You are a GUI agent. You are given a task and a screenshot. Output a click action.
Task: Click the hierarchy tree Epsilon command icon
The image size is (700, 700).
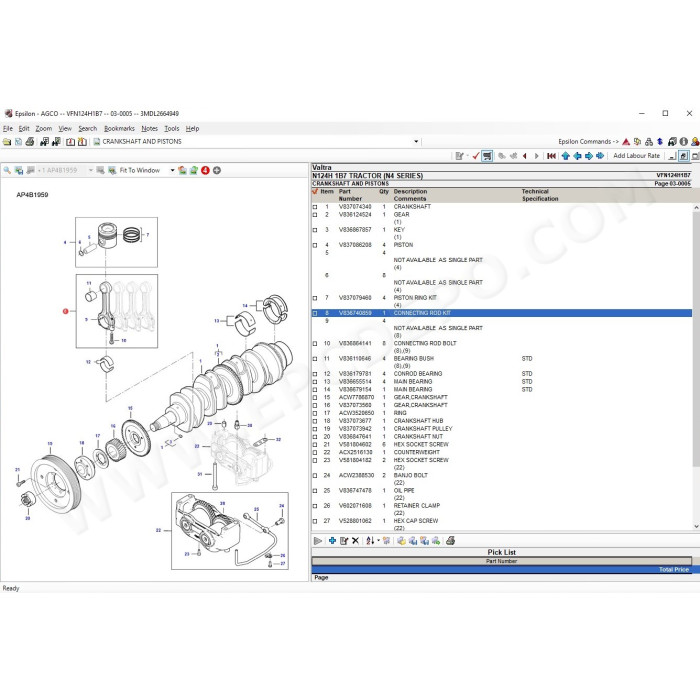coord(649,142)
